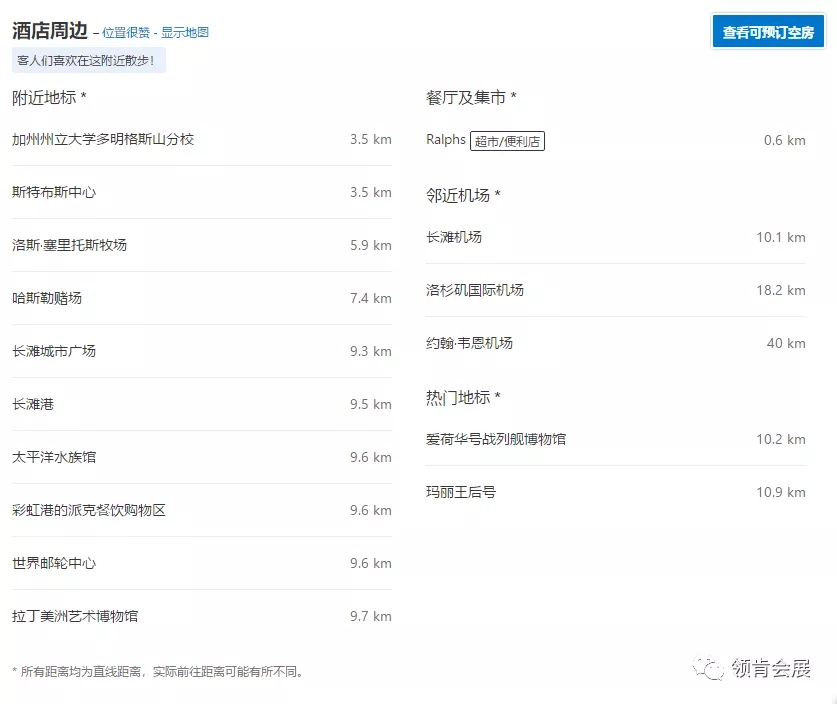Viewport: 837px width, 704px height.
Task: Click the 拉丁美洲艺术博物馆 entry
Action: point(75,616)
